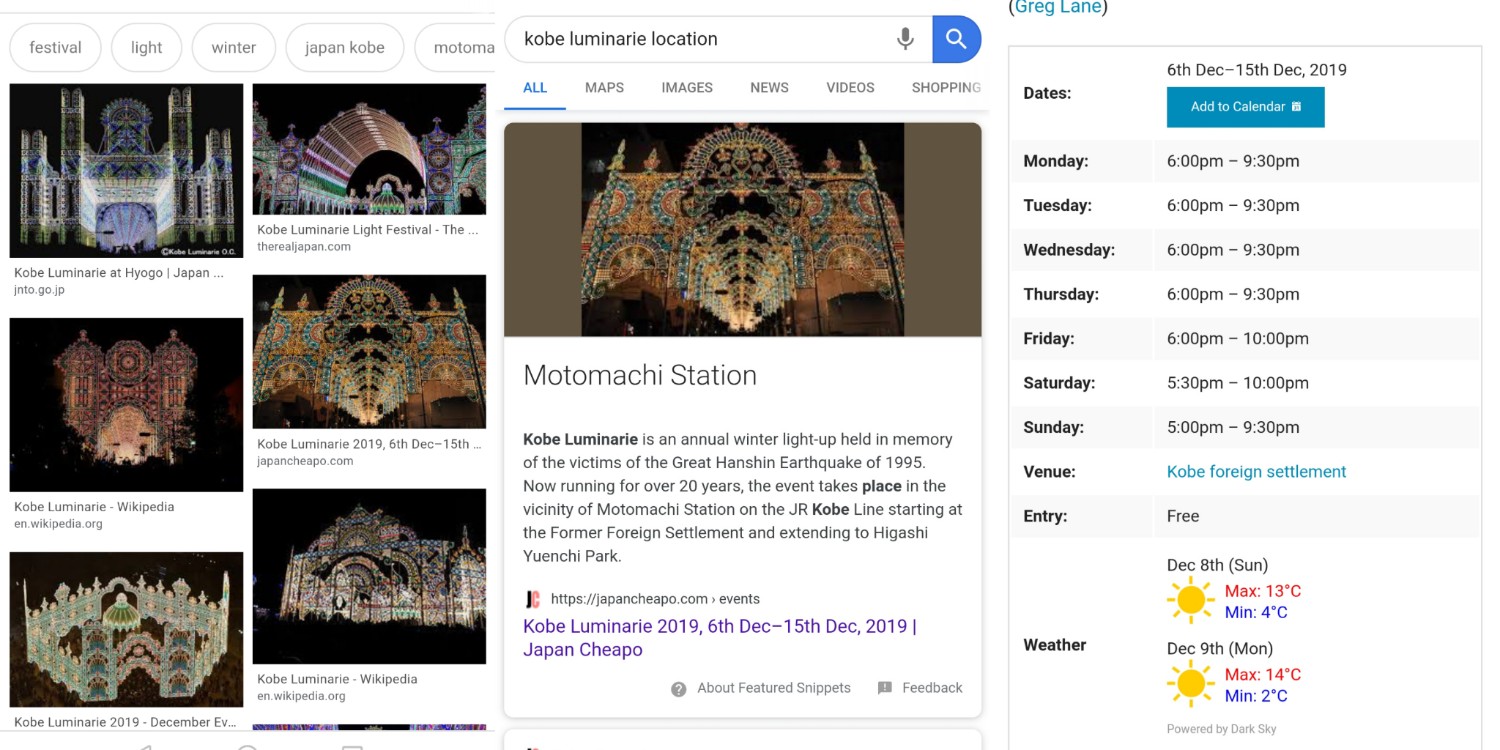Click the 6th Dec–15th Dec, 2019 dates text

click(1256, 70)
